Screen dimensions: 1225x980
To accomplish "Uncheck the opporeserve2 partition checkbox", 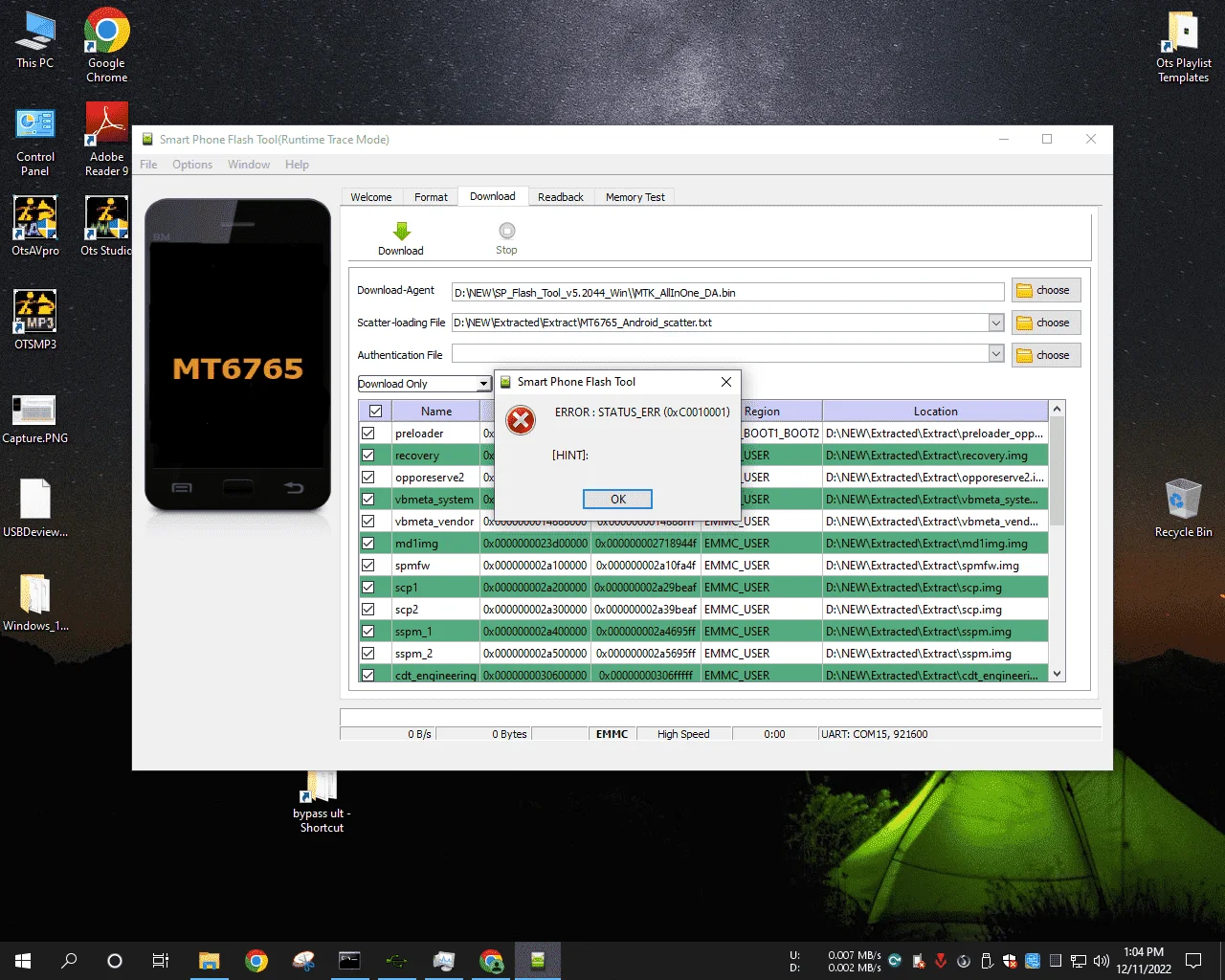I will point(367,478).
